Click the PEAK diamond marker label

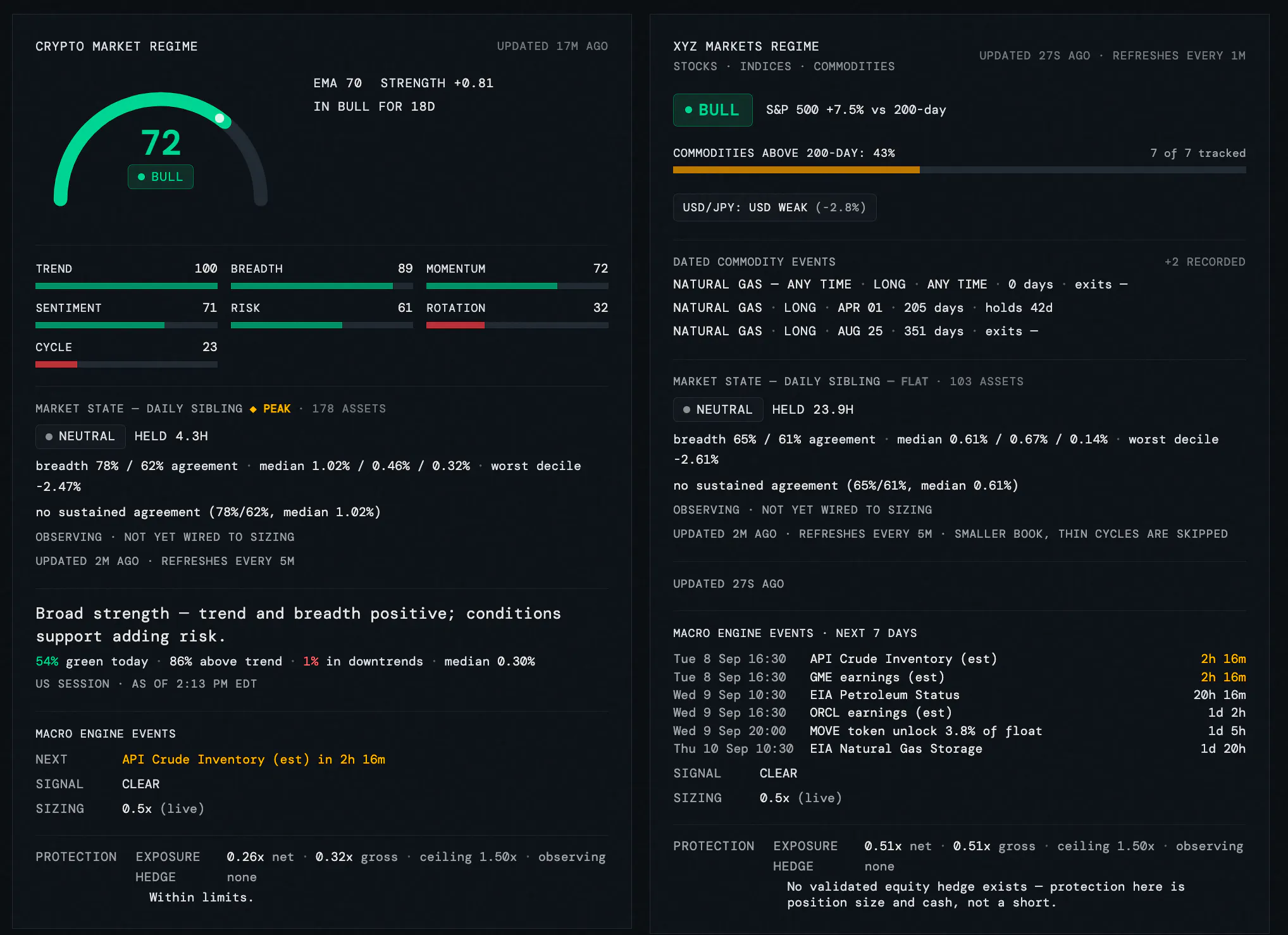270,409
